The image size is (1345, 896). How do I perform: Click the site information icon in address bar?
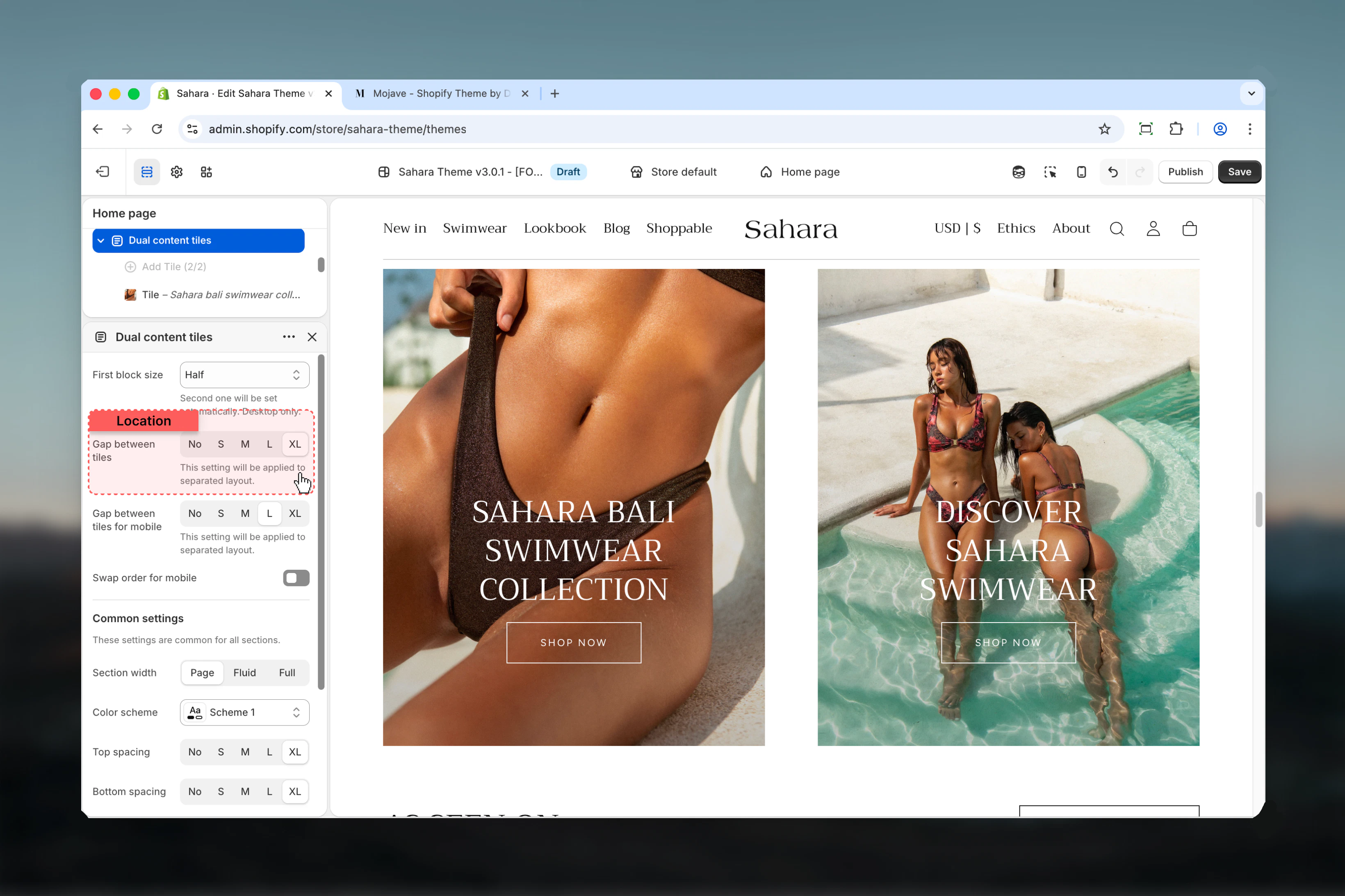pos(193,129)
